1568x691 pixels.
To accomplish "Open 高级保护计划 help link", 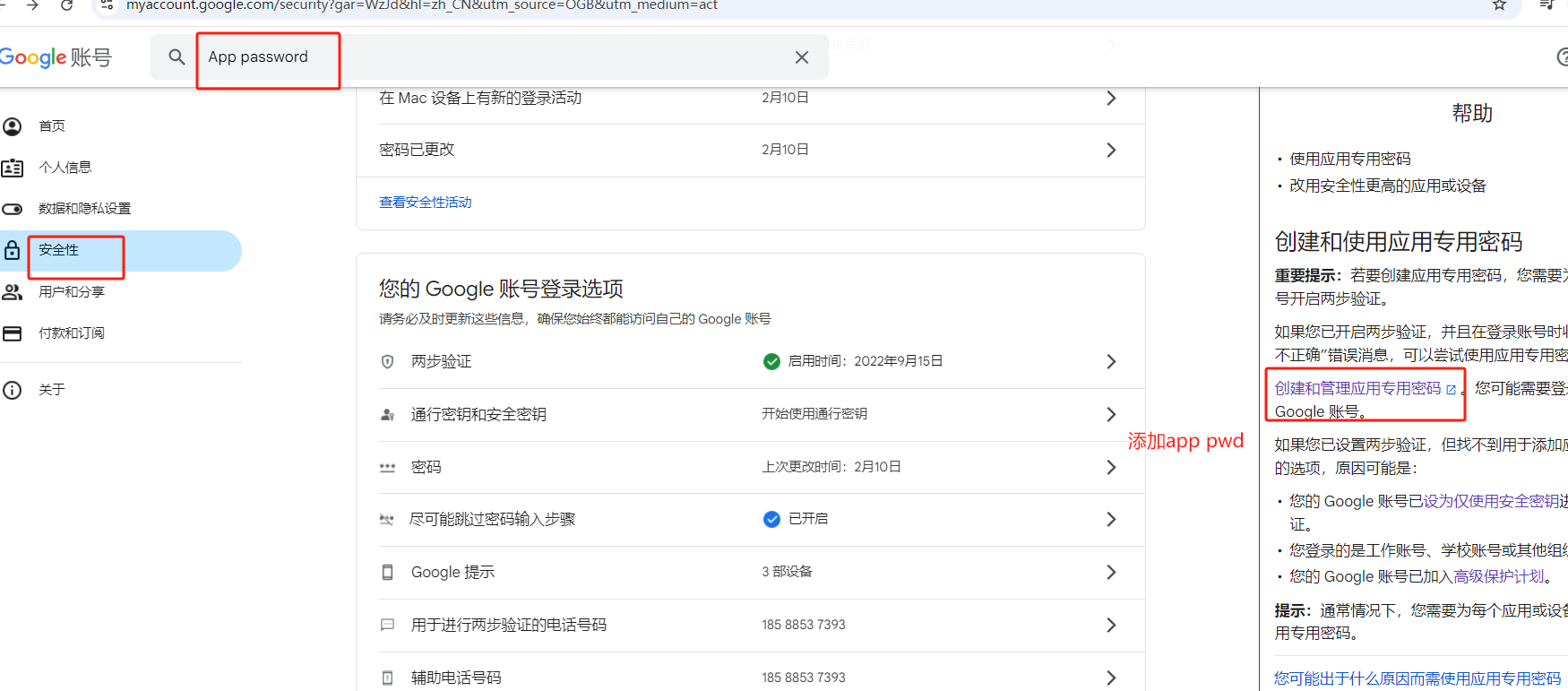I will 1499,576.
